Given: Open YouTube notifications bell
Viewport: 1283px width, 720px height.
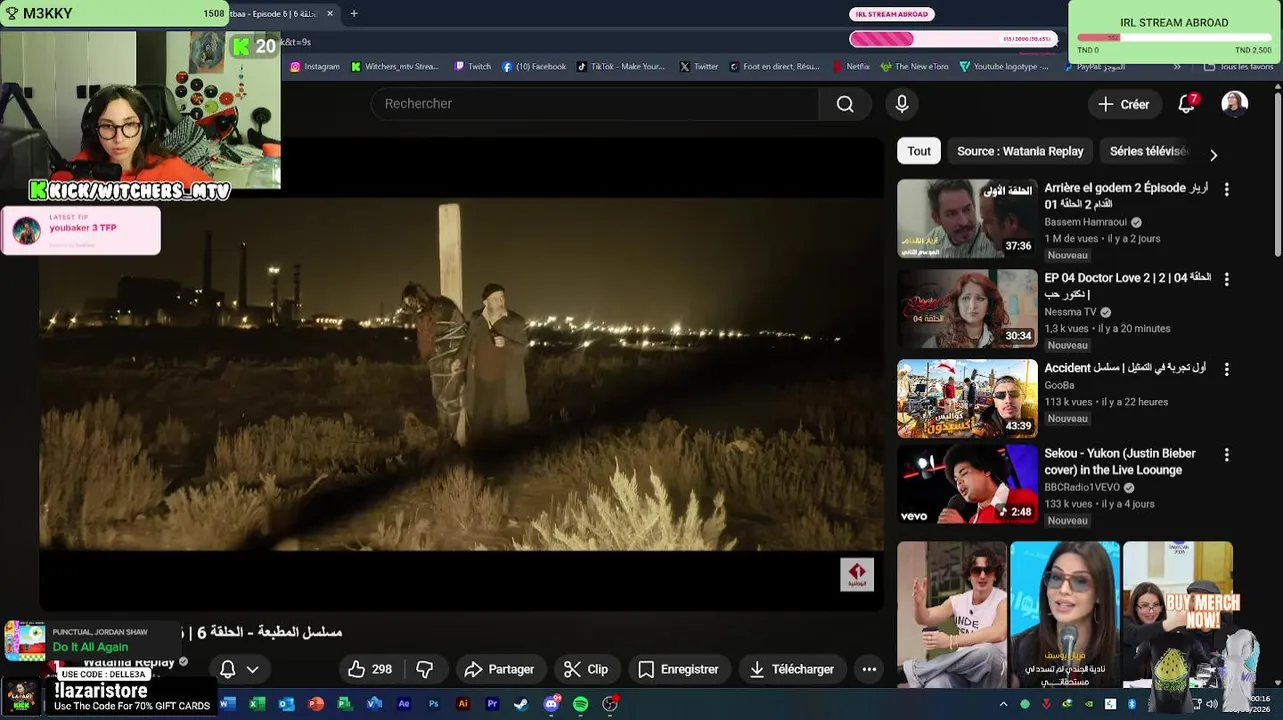Looking at the screenshot, I should [x=1187, y=104].
